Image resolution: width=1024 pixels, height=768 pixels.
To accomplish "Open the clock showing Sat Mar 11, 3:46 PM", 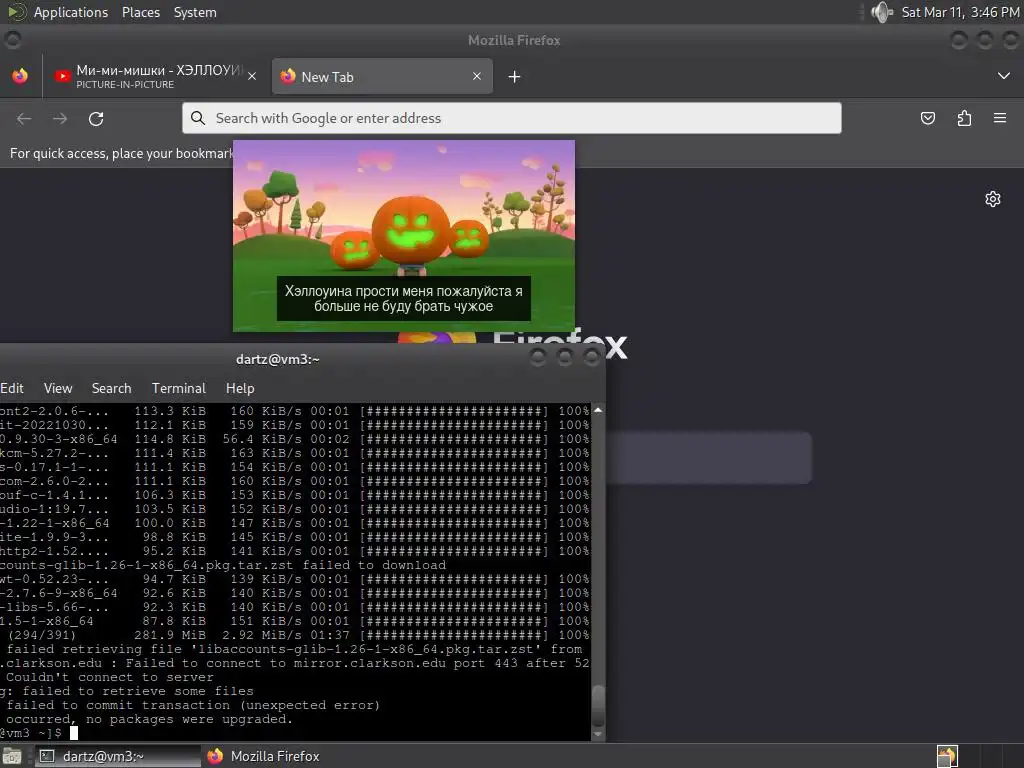I will (x=960, y=12).
